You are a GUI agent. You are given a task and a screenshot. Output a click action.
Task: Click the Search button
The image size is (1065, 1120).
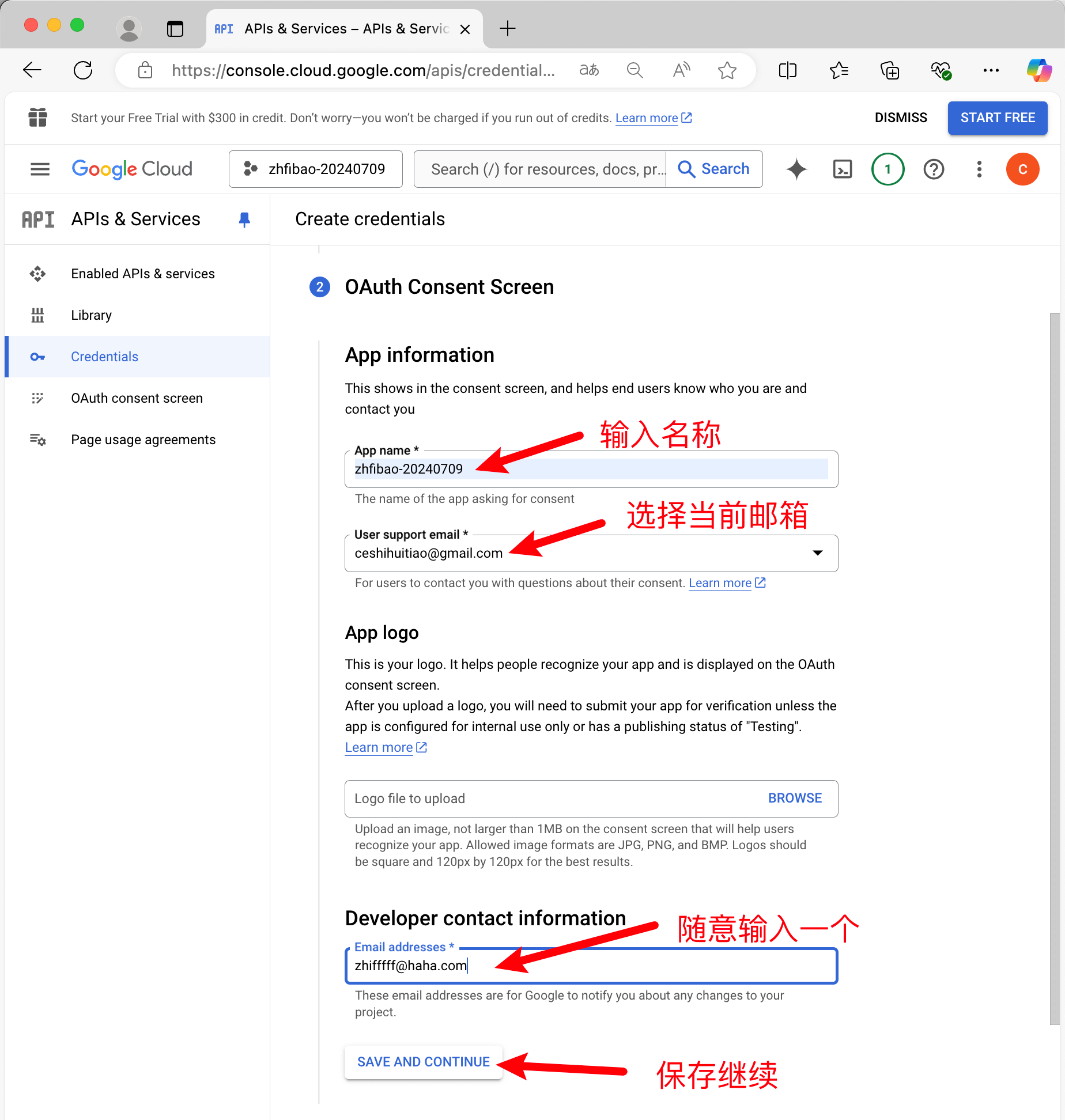click(x=714, y=169)
